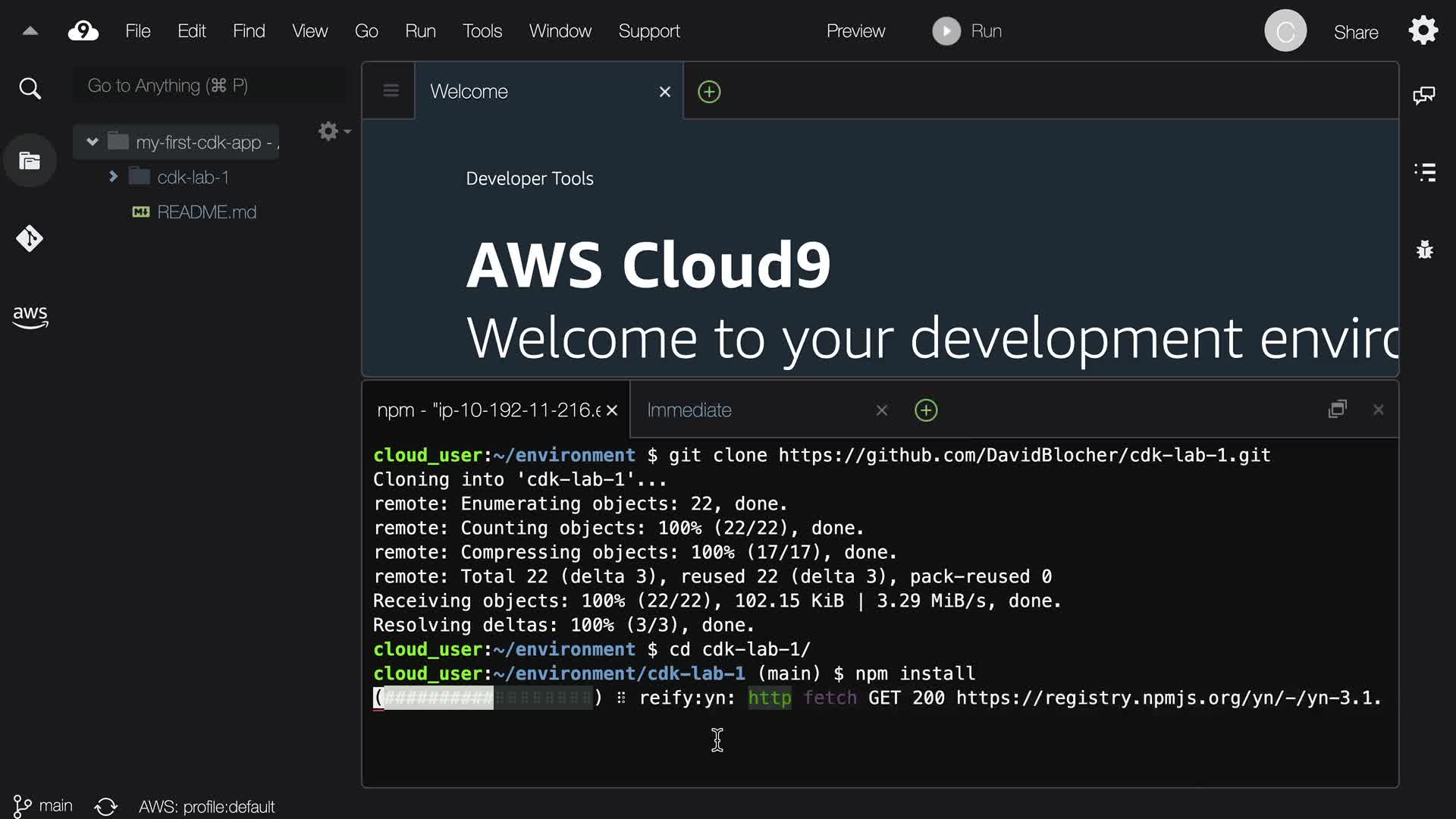This screenshot has width=1456, height=819.
Task: Click the sync changes status icon
Action: pos(106,806)
